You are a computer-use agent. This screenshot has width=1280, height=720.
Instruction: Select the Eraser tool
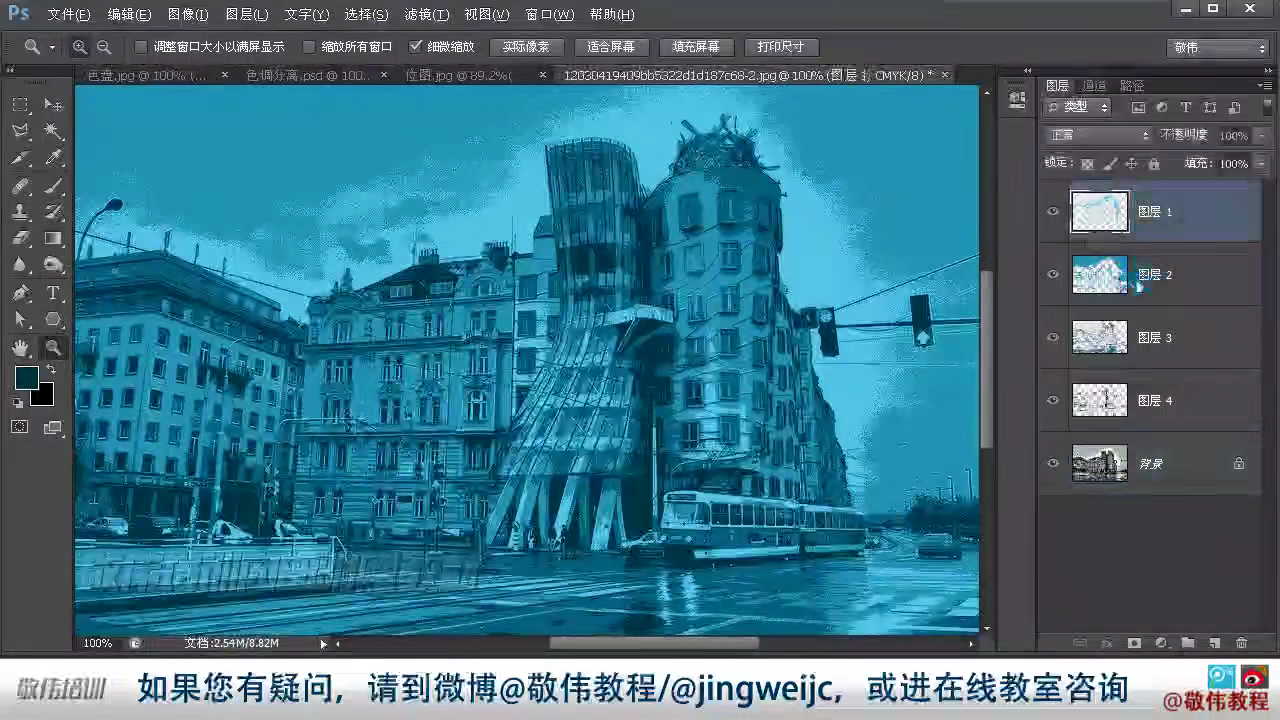point(20,238)
